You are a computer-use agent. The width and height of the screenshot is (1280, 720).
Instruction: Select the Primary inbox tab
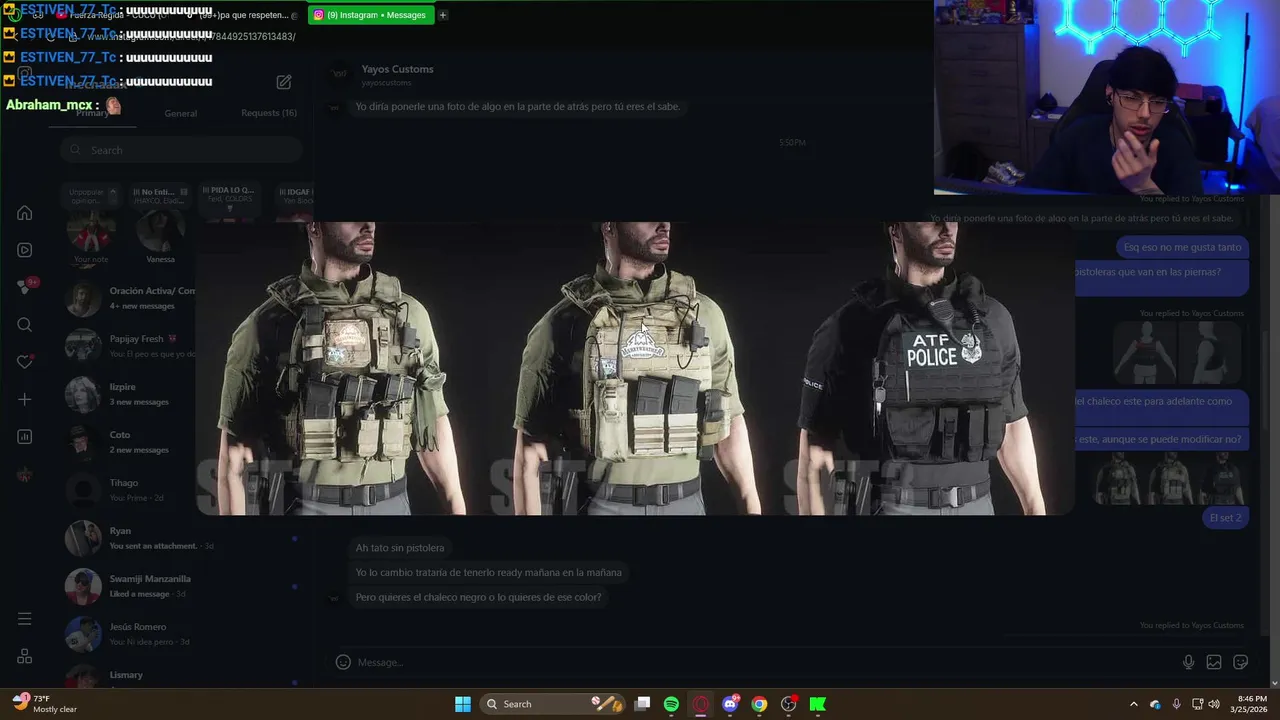coord(92,113)
